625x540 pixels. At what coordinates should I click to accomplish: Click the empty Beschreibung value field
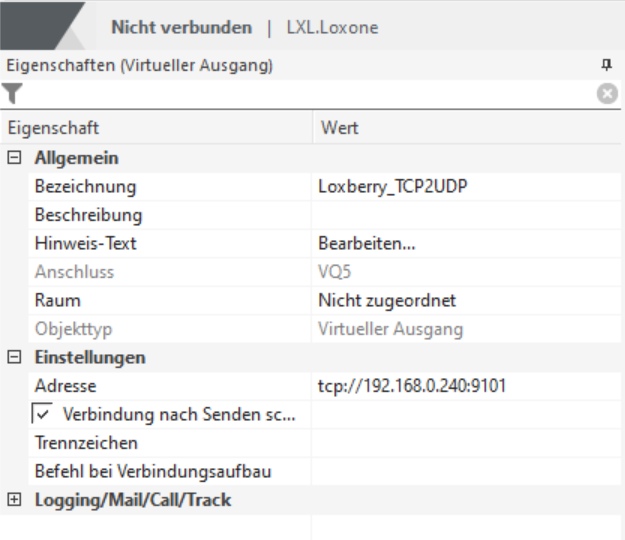point(465,215)
